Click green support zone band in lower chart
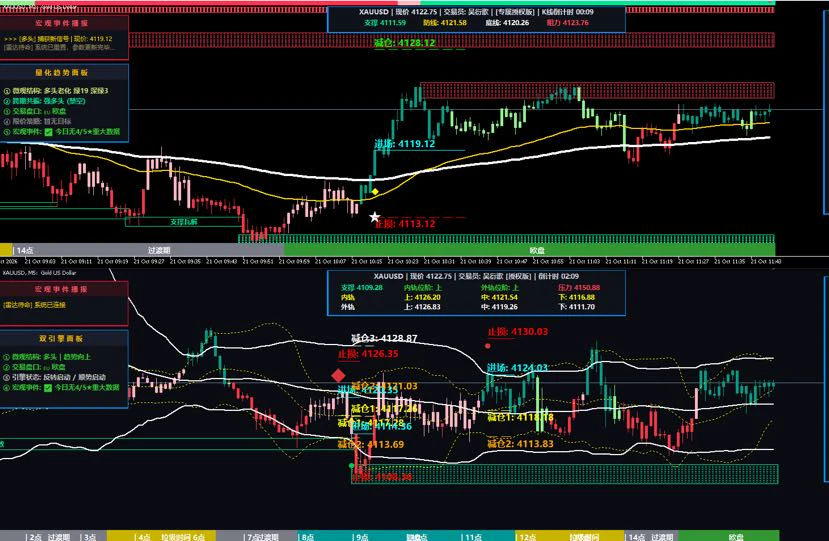 point(565,474)
